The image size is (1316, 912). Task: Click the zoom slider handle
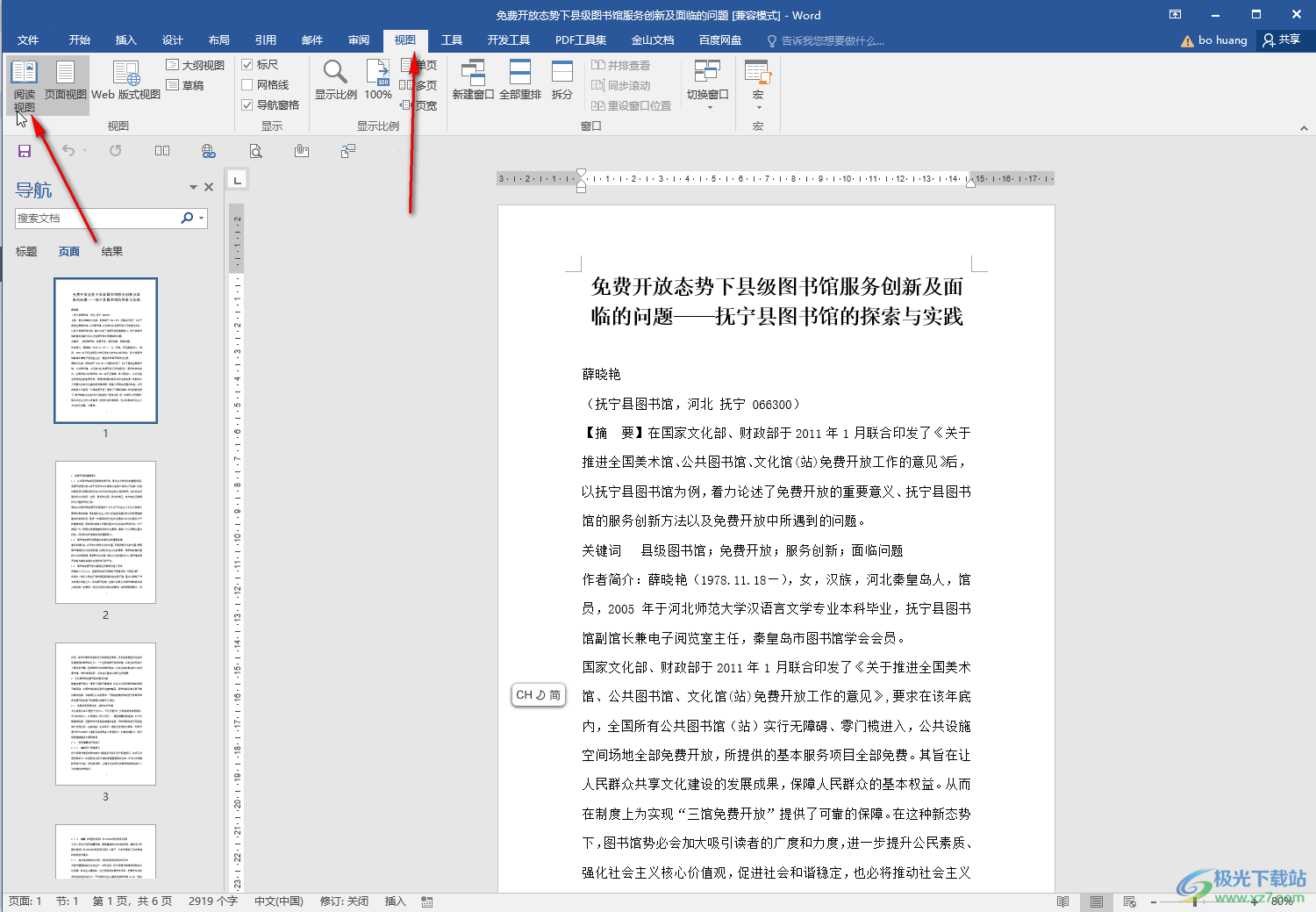[1195, 901]
